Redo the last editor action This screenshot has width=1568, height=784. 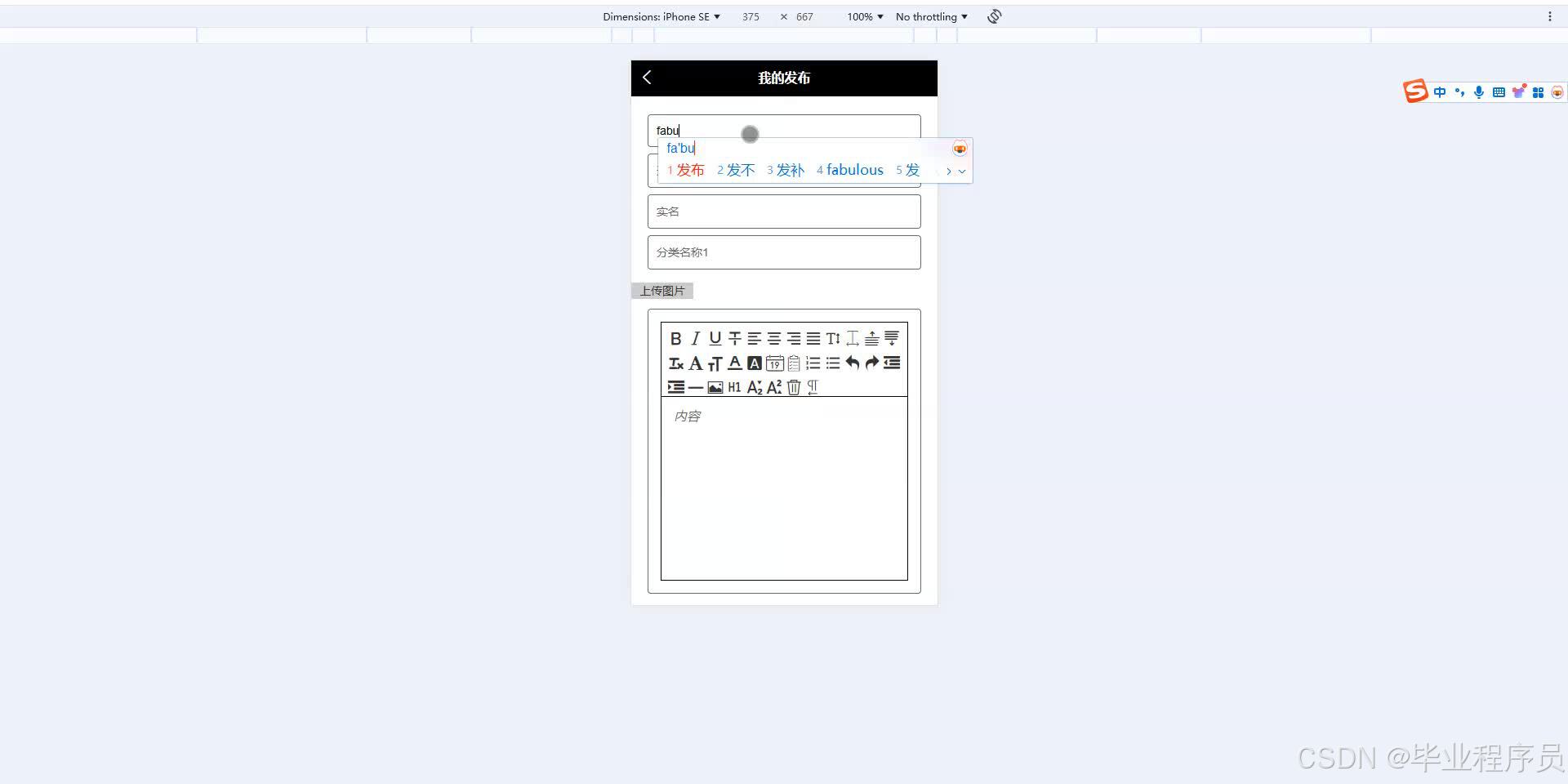871,363
